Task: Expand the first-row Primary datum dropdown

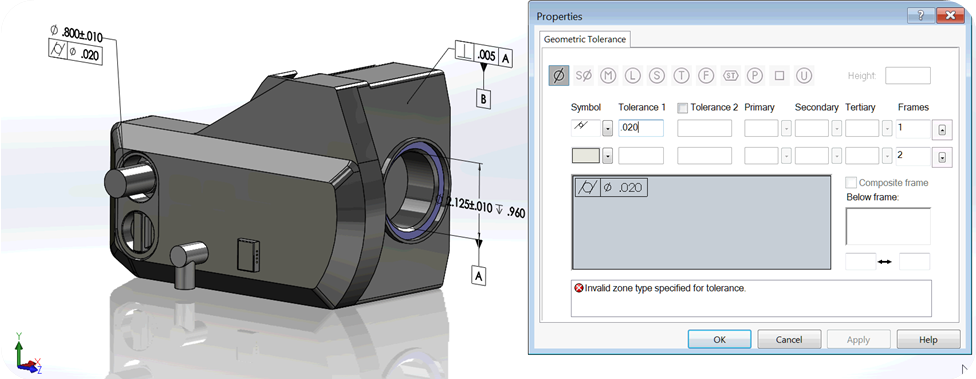Action: tap(786, 129)
